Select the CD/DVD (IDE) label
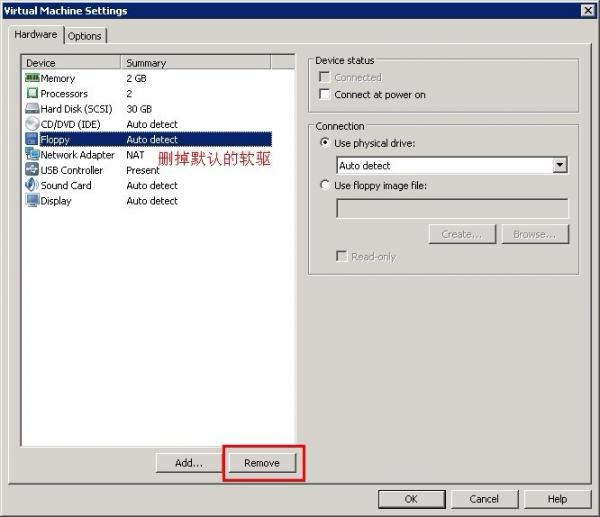Screen dimensions: 600x517 point(70,124)
